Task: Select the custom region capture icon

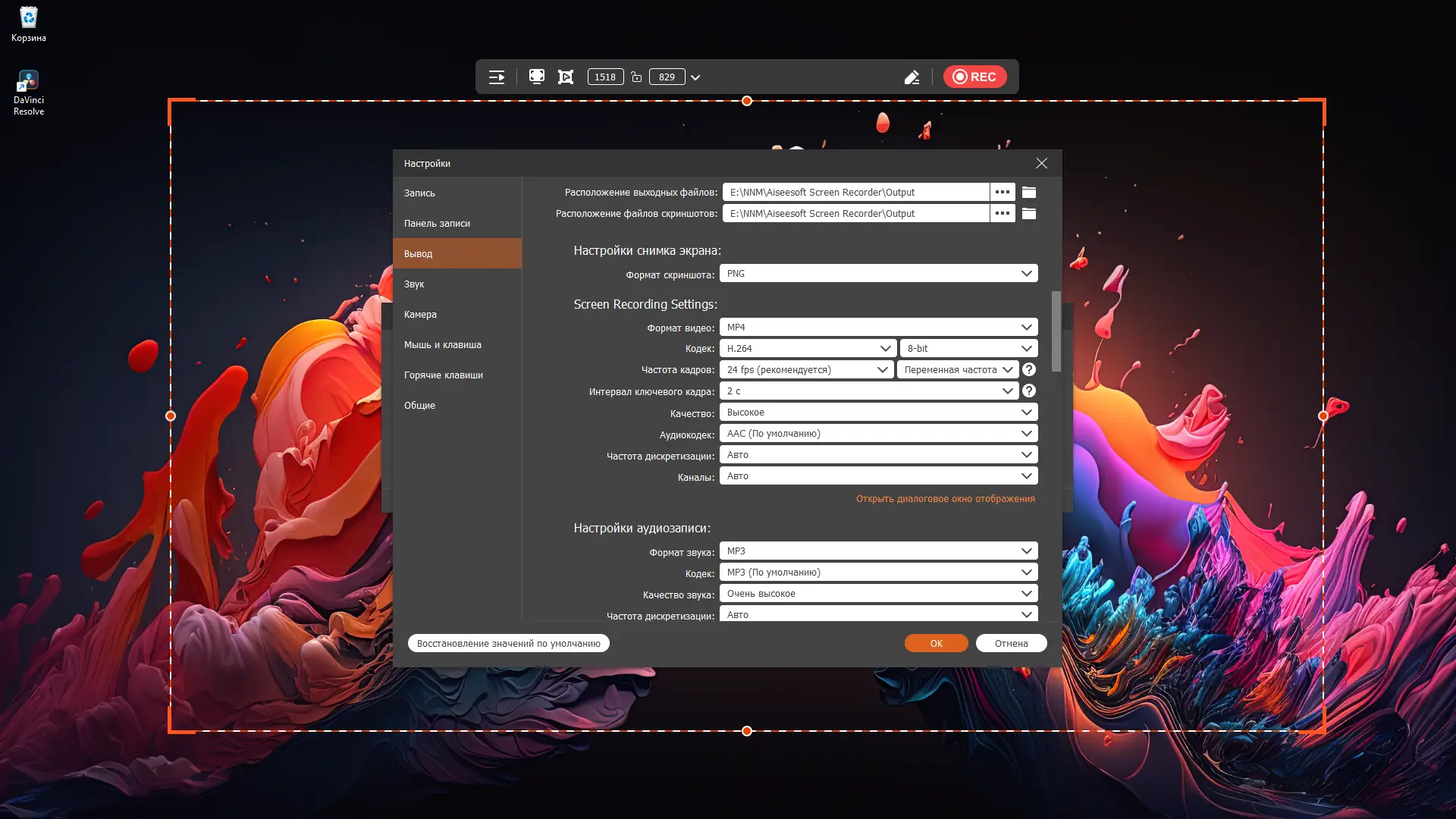Action: (x=566, y=77)
